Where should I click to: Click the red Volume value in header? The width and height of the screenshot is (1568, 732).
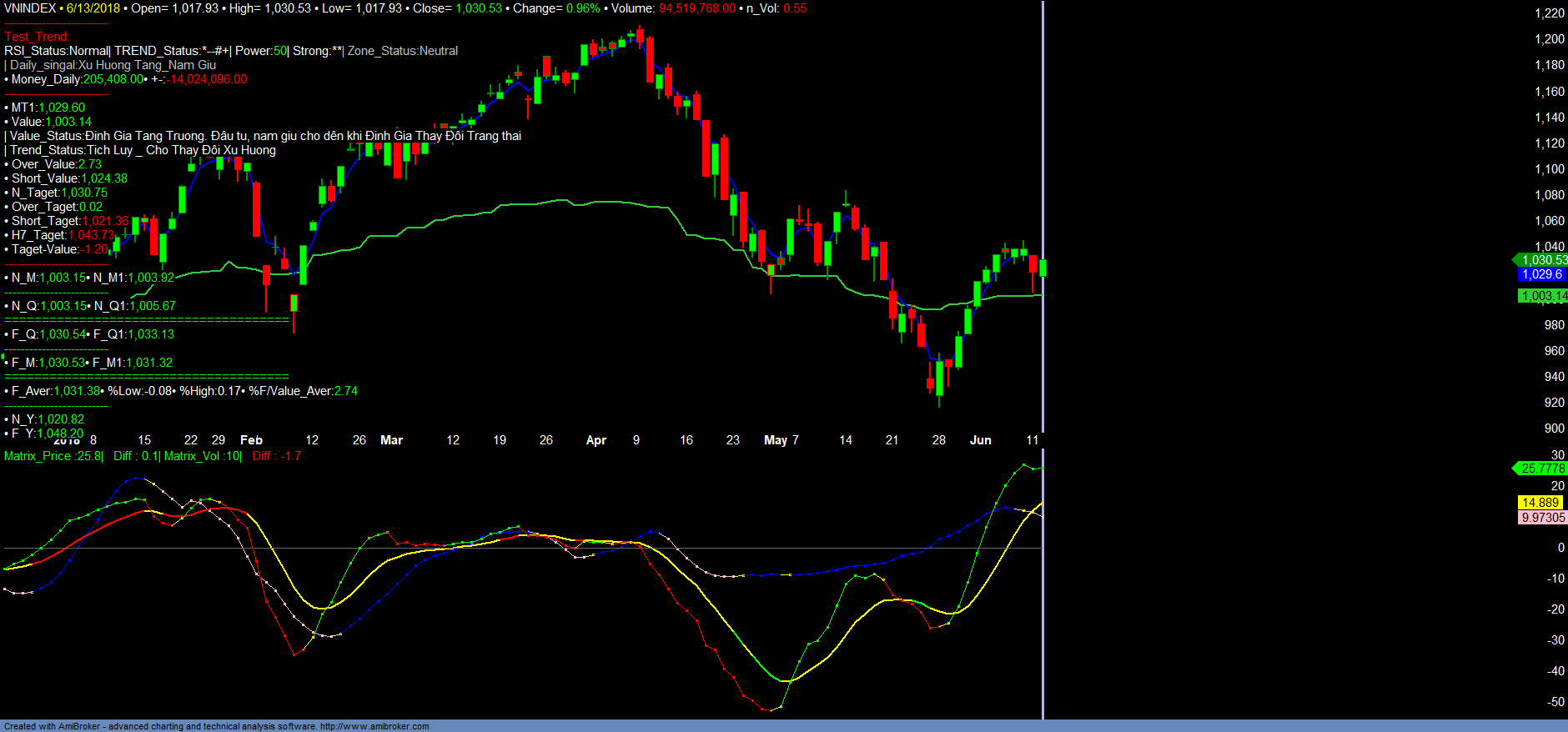(697, 8)
